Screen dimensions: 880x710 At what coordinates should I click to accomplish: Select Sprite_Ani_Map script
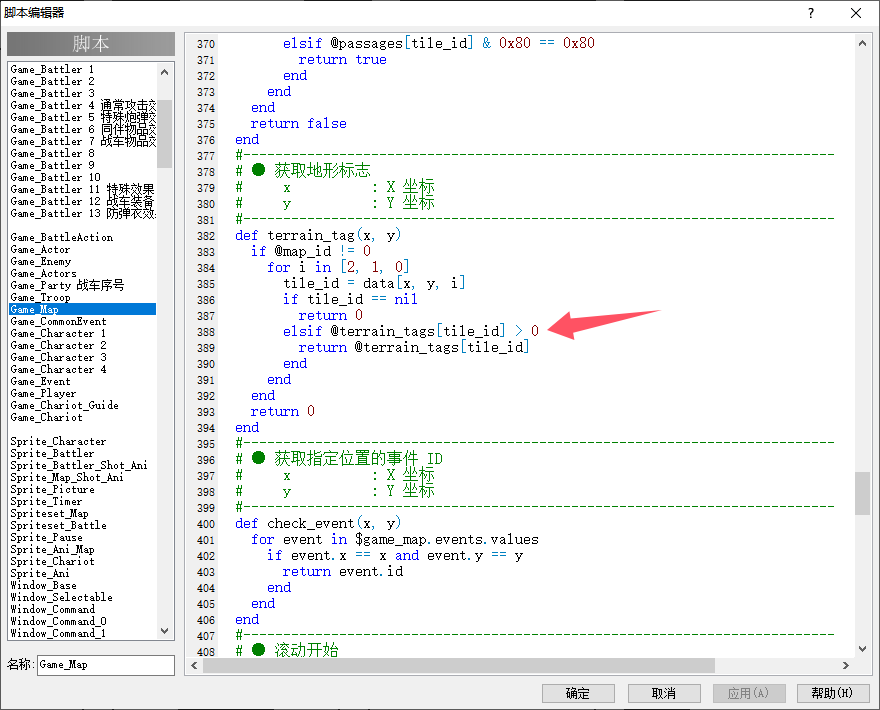click(52, 549)
